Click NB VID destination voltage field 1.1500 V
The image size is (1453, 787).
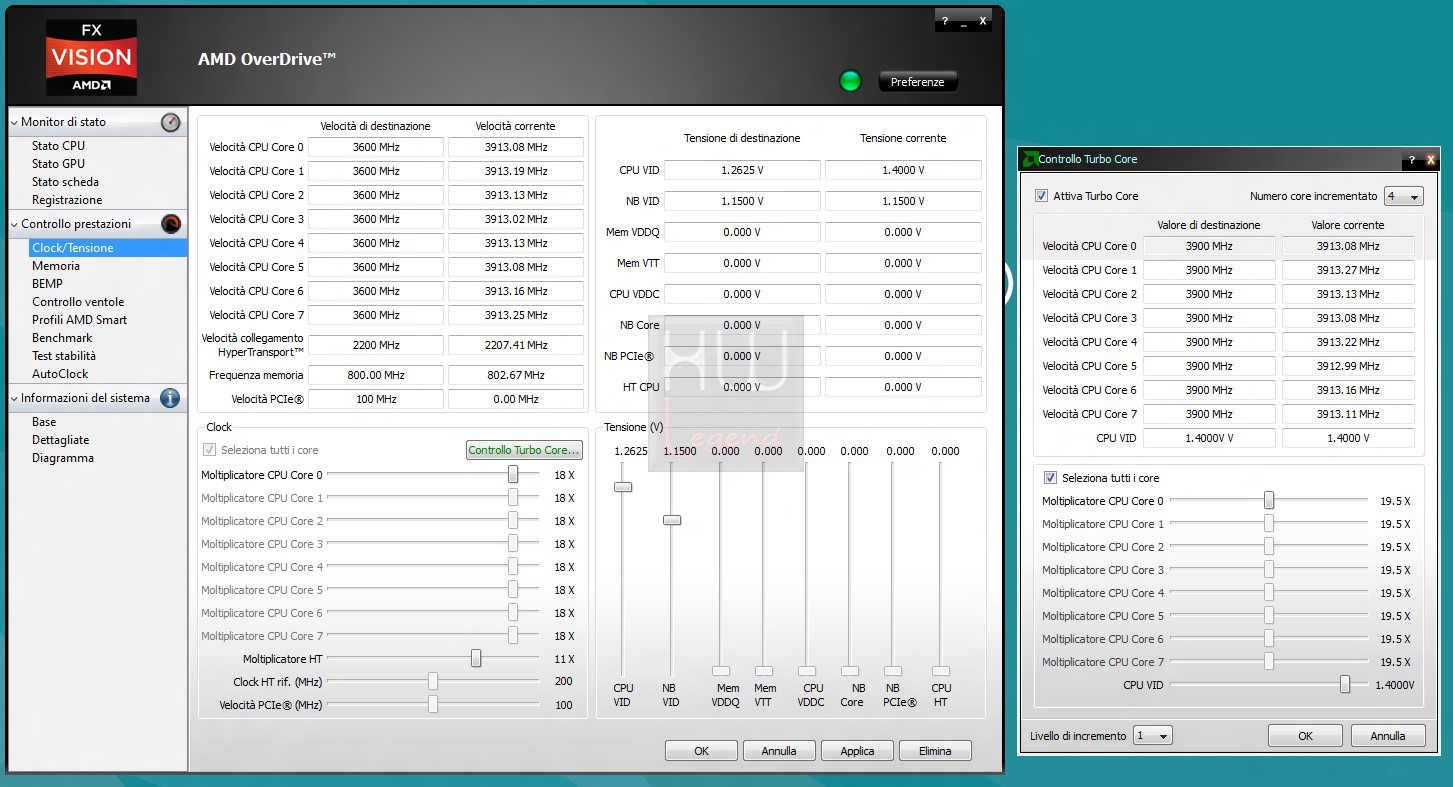(742, 201)
